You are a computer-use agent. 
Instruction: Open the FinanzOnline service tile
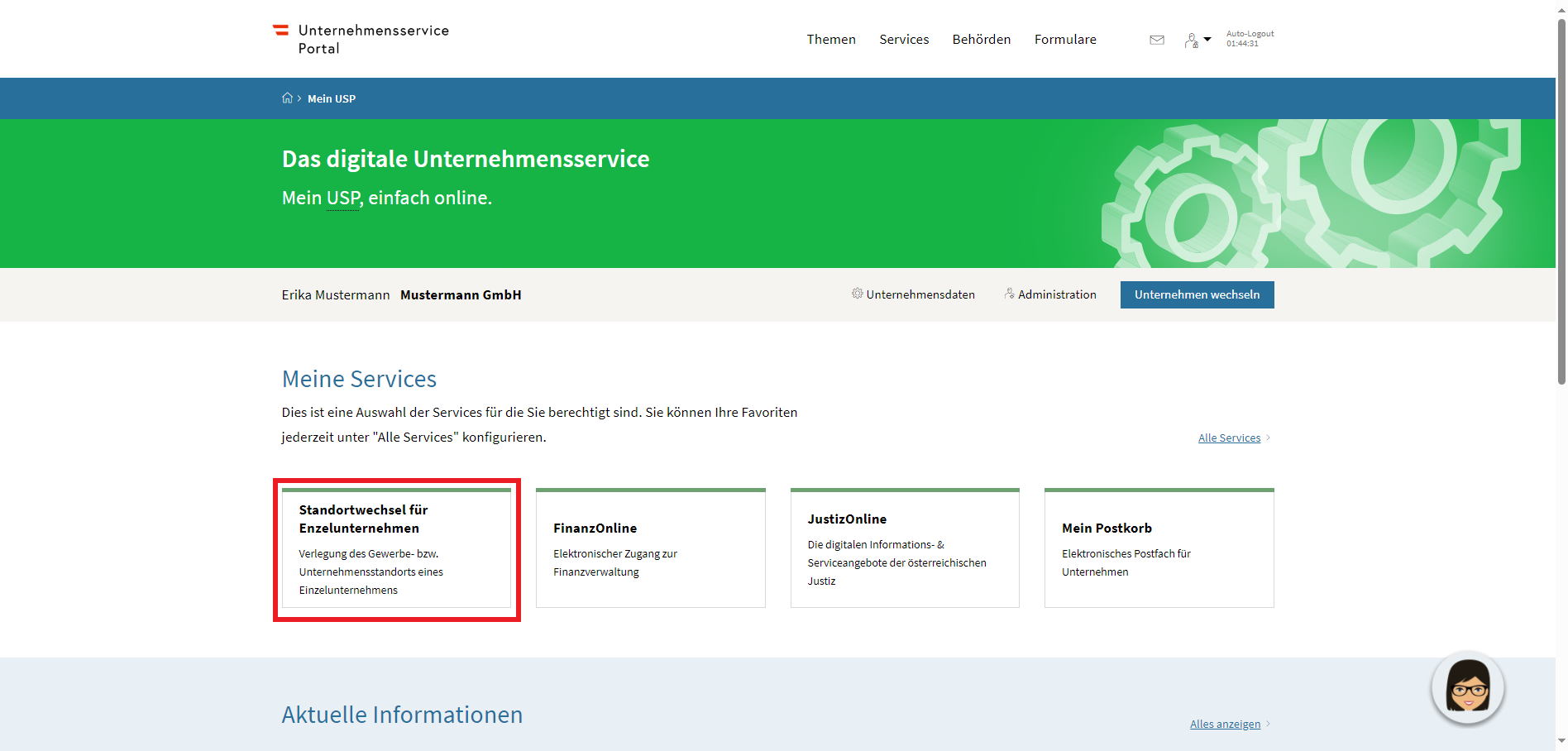tap(650, 548)
